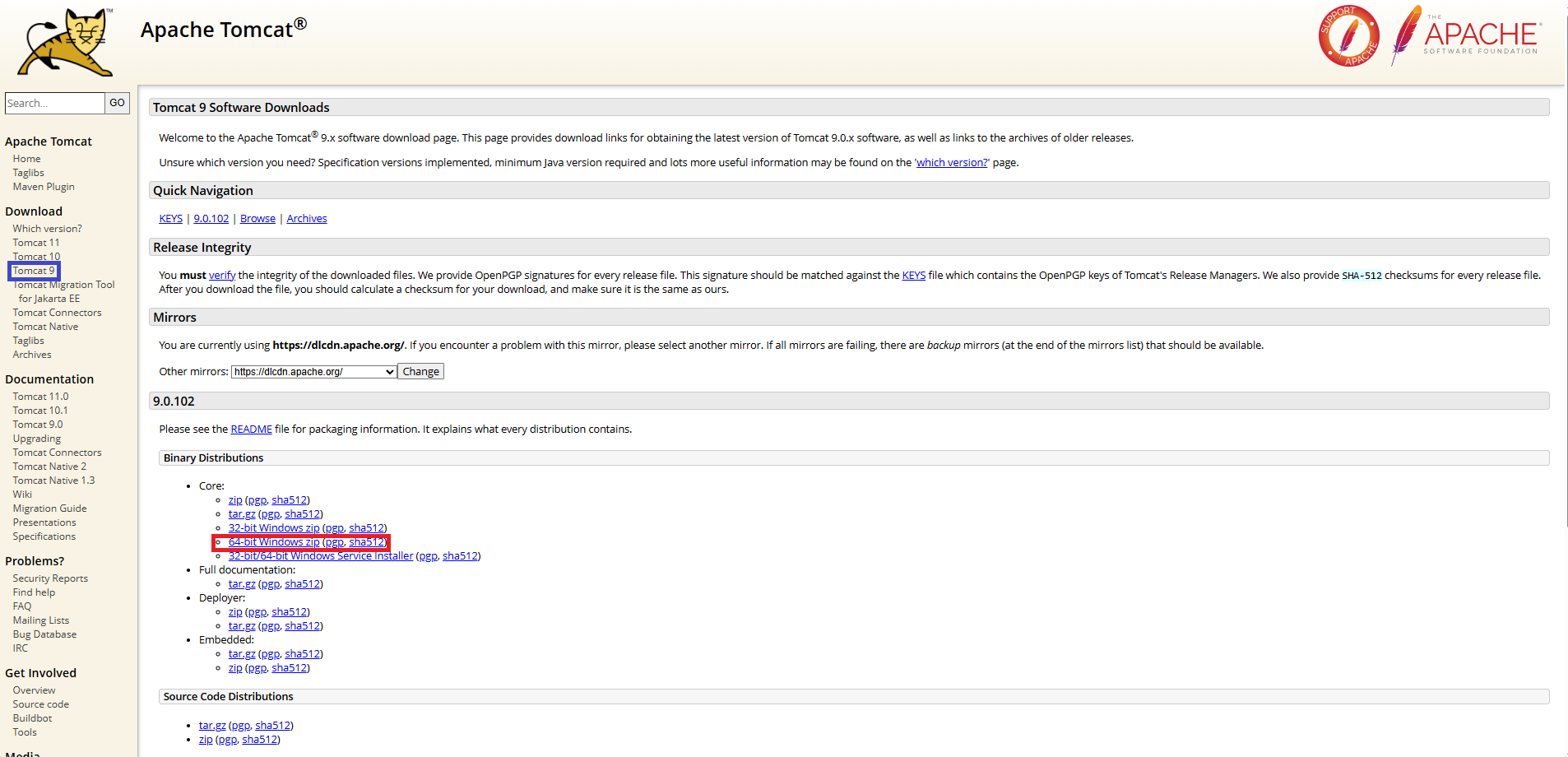Open Tomcat 10.1 documentation

coord(40,411)
